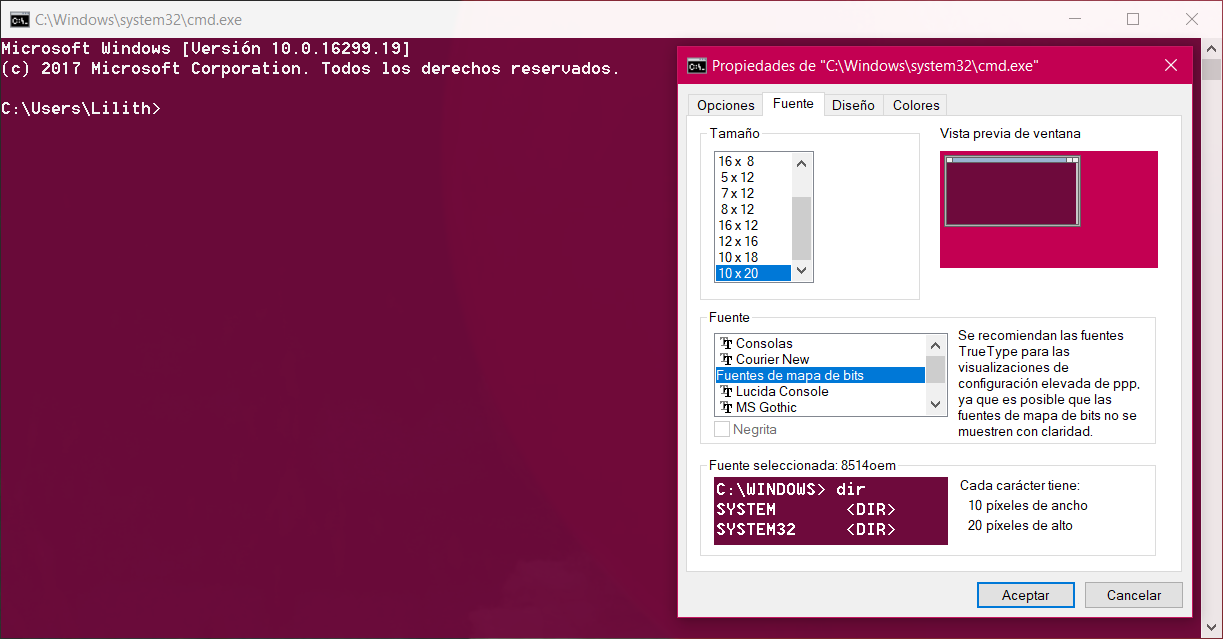Click the Vista previa window thumbnail
The height and width of the screenshot is (639, 1223).
1011,190
